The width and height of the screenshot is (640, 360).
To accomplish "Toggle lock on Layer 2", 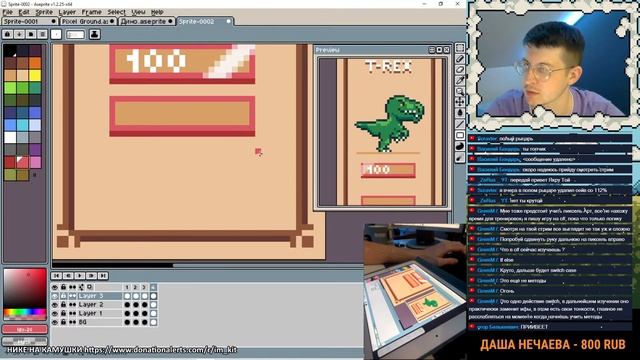I will pyautogui.click(x=63, y=305).
